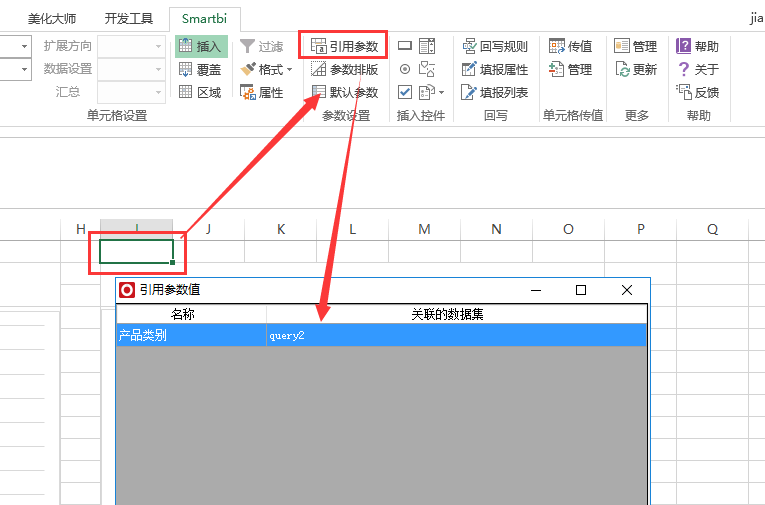Viewport: 765px width, 505px height.
Task: Switch to the 美化大师 tab
Action: coord(52,19)
